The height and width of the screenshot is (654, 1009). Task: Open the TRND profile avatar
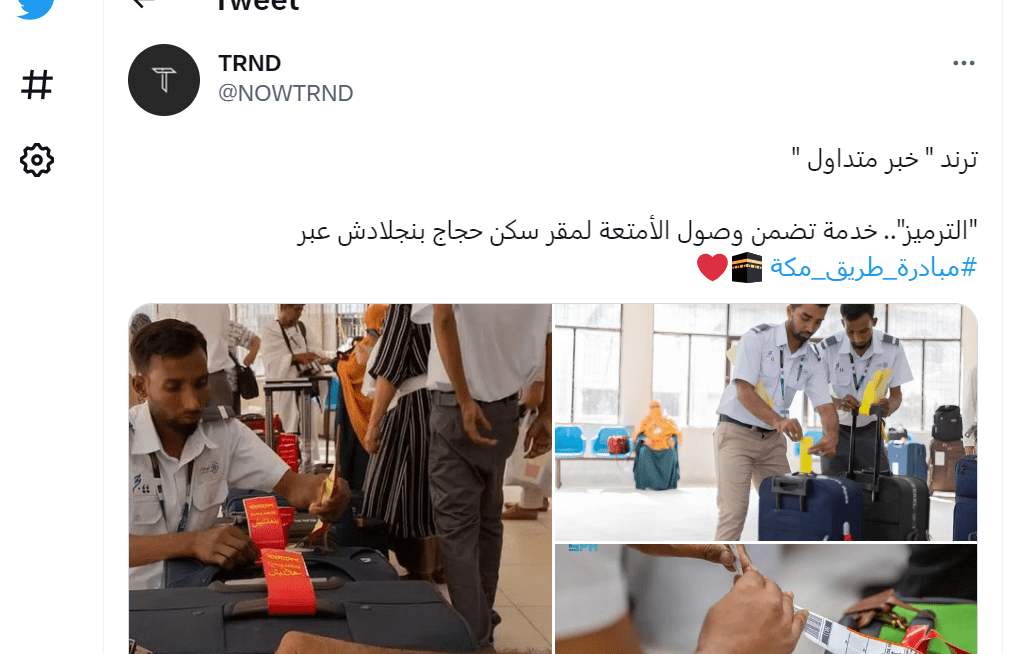coord(164,80)
